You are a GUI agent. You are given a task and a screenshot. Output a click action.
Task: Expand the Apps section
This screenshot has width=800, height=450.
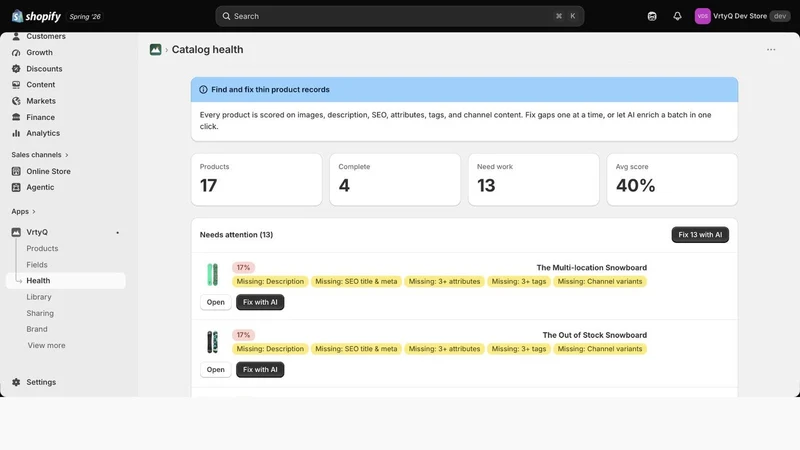pos(23,211)
